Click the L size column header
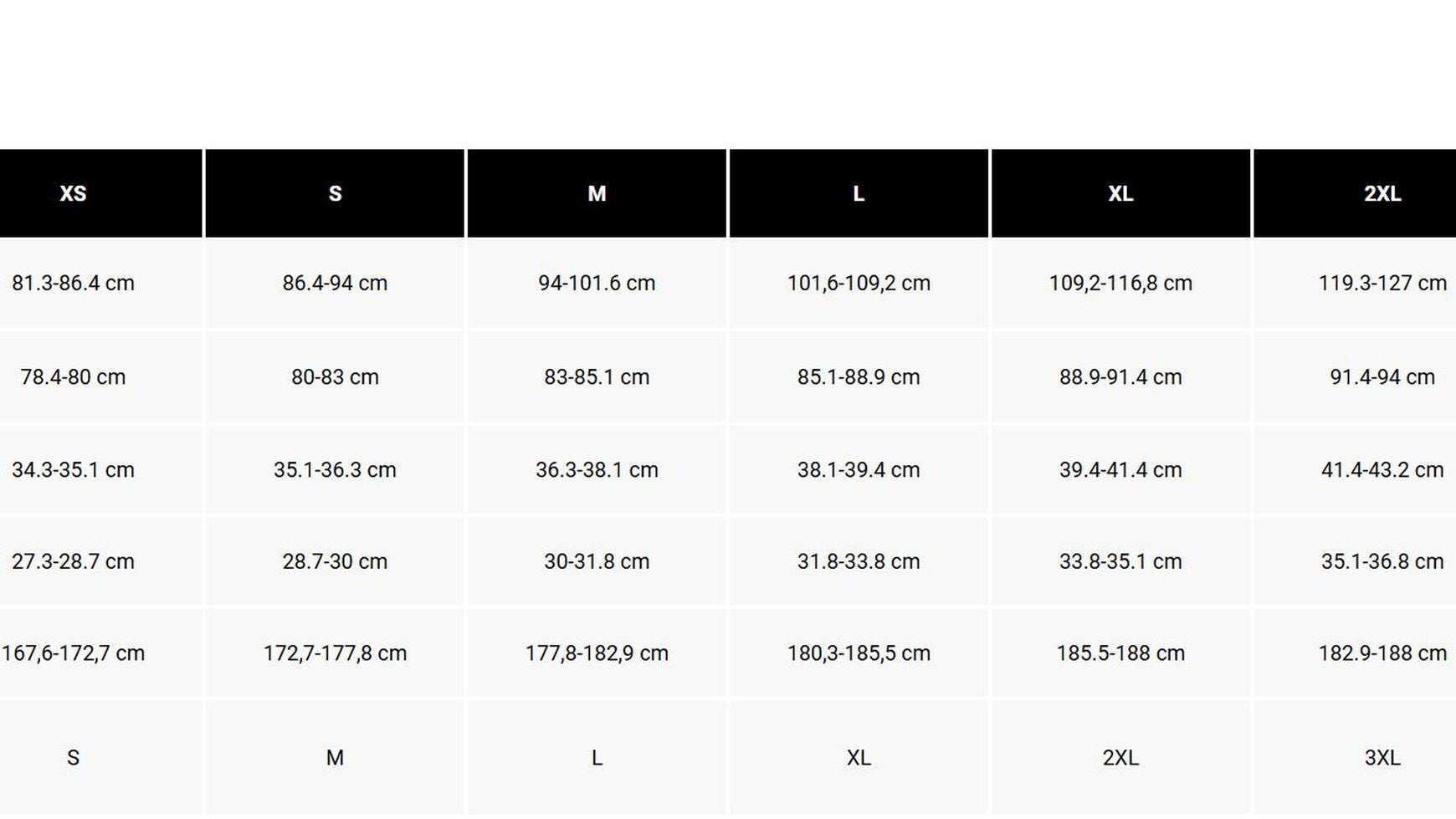The width and height of the screenshot is (1456, 819). (x=859, y=194)
